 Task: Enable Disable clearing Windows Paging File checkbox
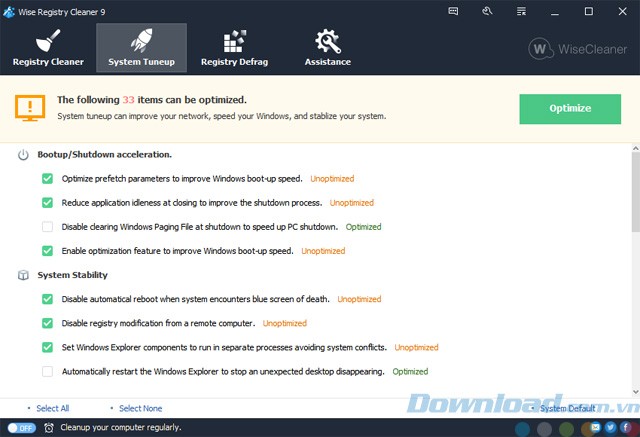click(x=47, y=227)
